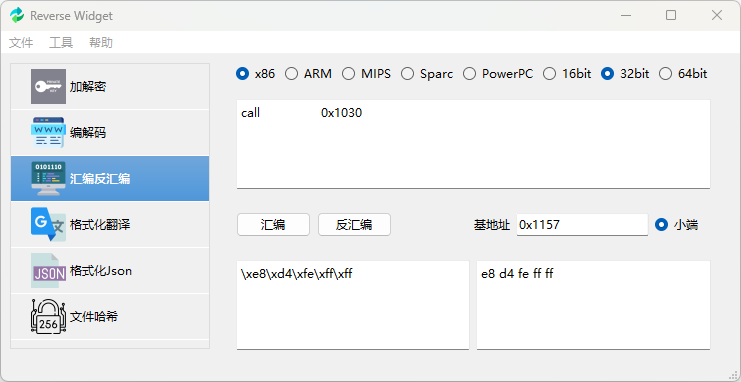Open the 加解密 key icon
Image resolution: width=741 pixels, height=382 pixels.
click(48, 87)
